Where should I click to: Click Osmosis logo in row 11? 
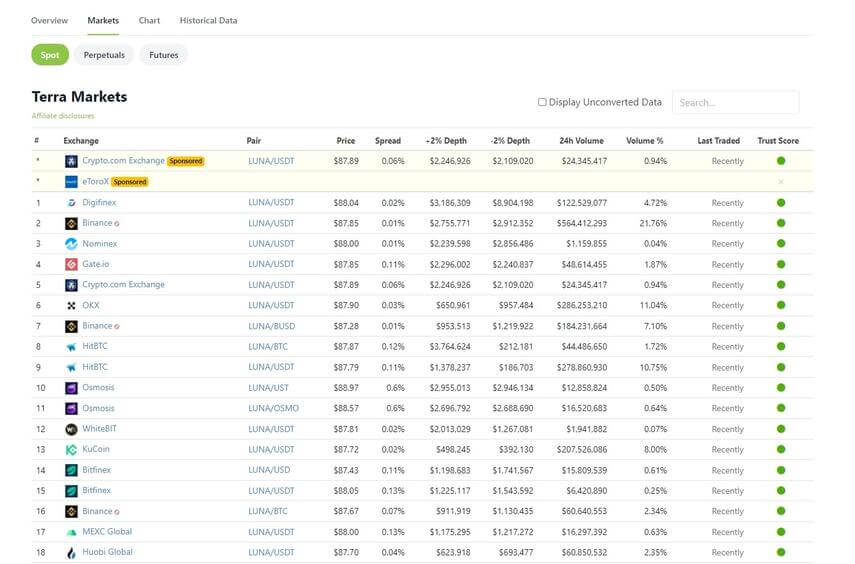pos(71,409)
